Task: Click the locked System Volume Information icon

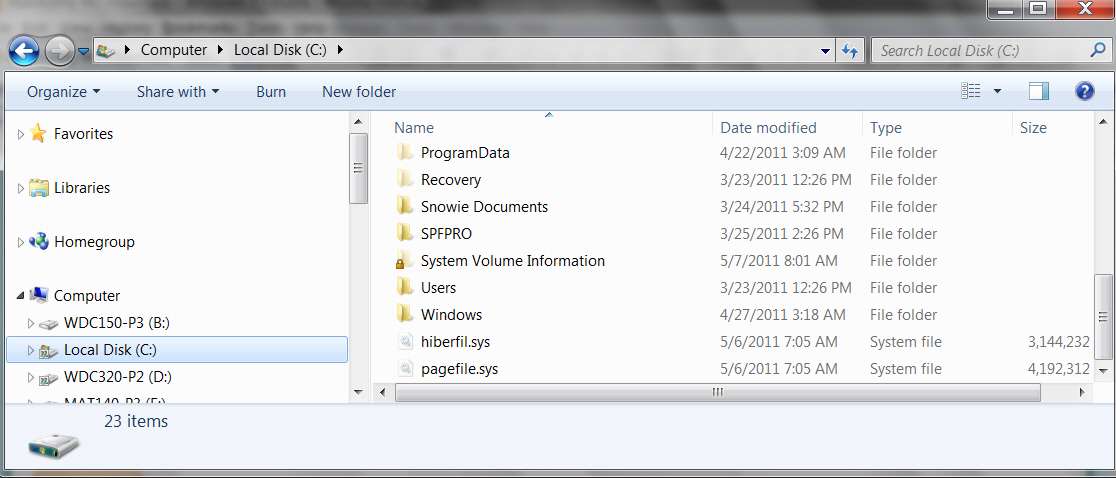Action: point(404,260)
